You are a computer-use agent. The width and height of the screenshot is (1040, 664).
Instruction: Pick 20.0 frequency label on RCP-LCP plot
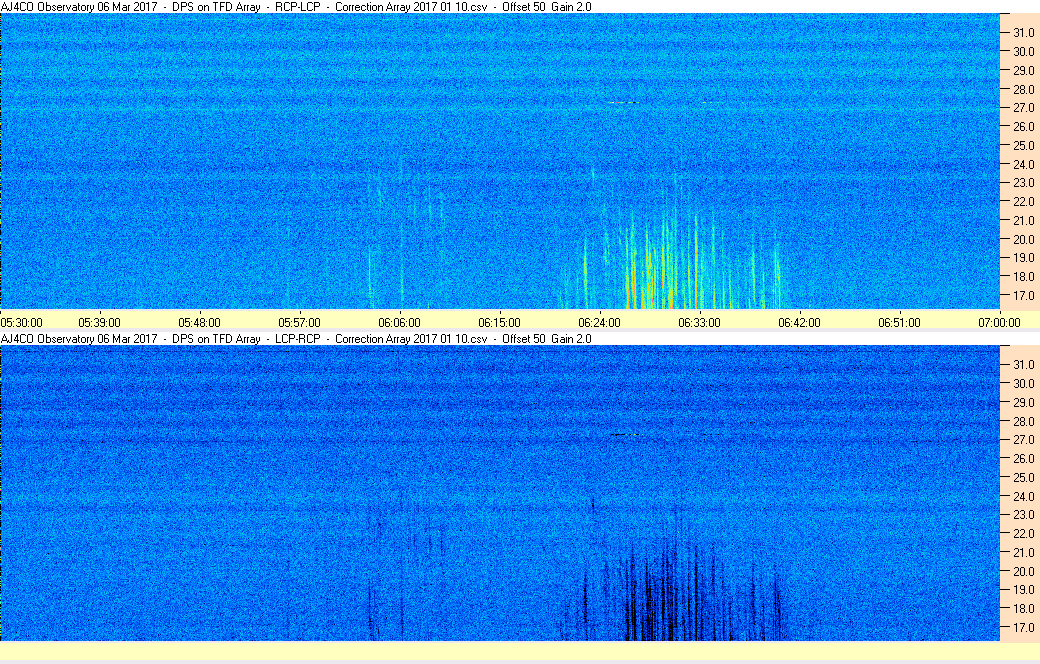tap(1023, 239)
